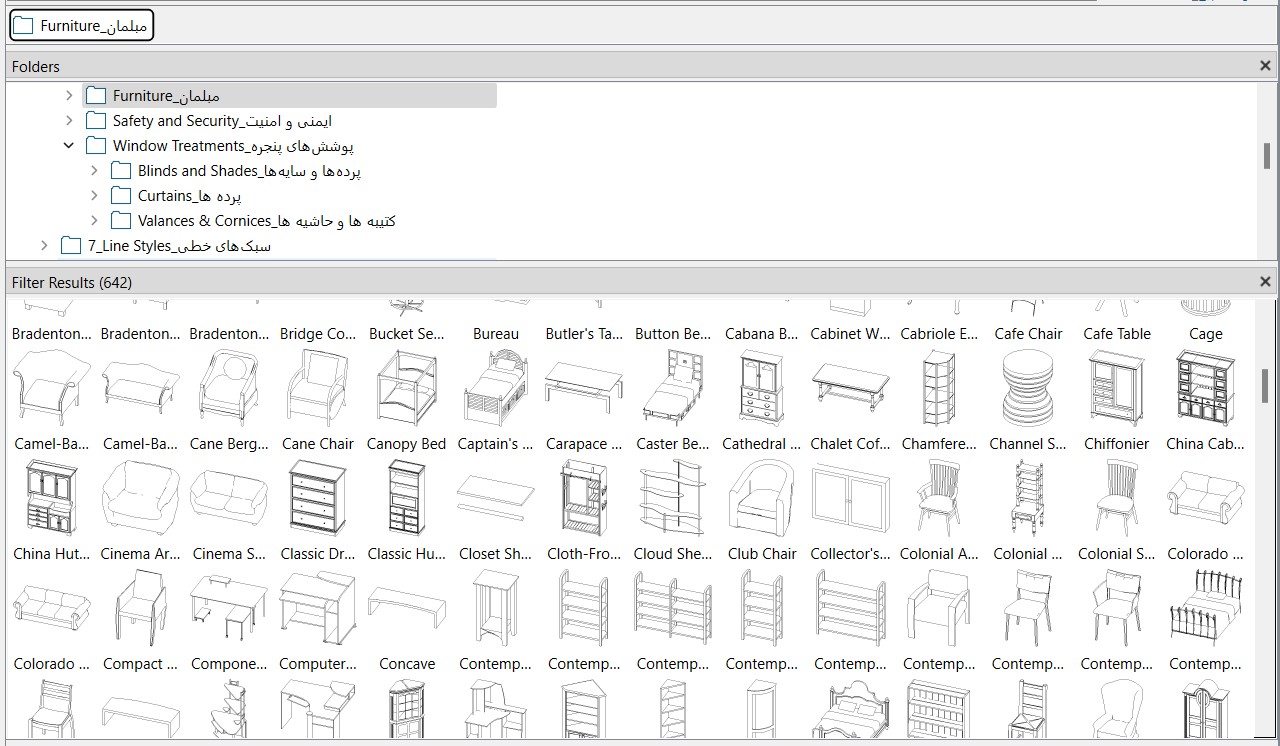Viewport: 1280px width, 746px height.
Task: Select the Canopy Bed furniture thumbnail
Action: click(406, 389)
